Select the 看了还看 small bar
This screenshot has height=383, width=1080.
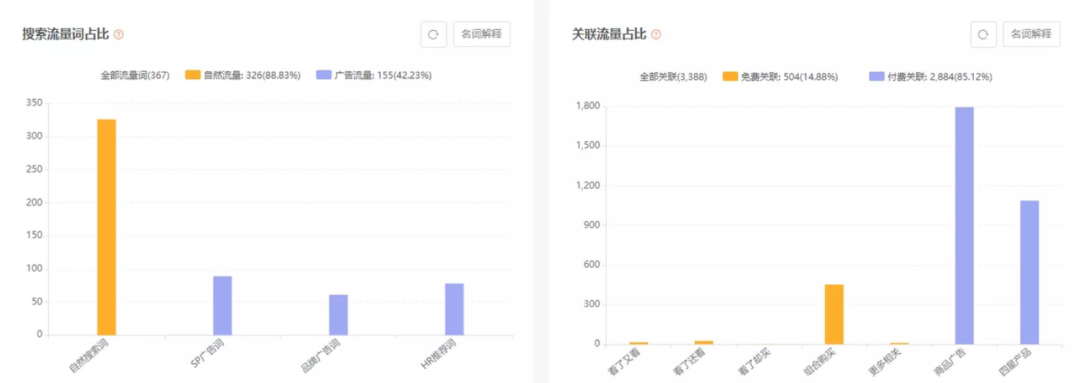(704, 342)
